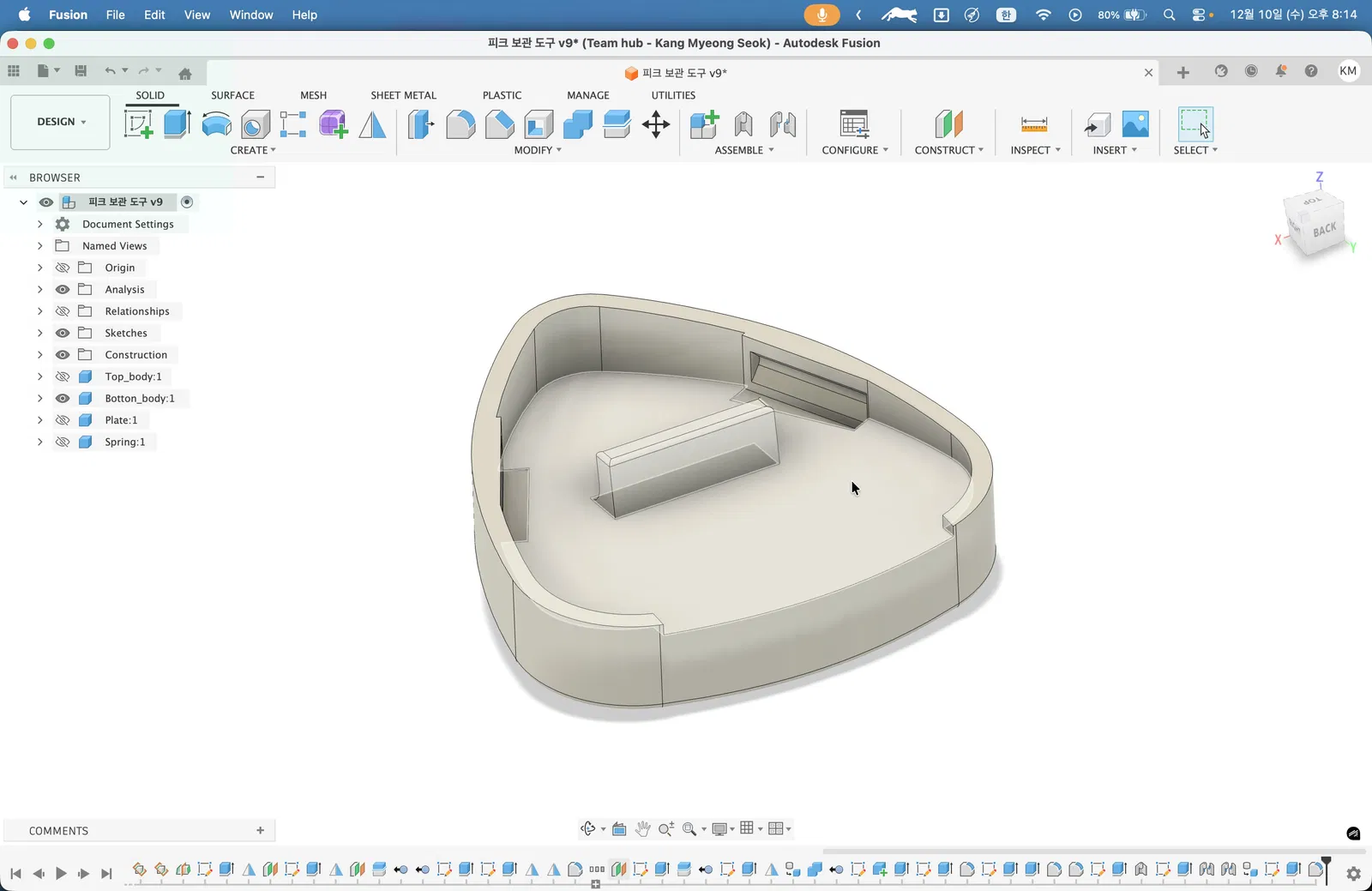Select the Combine tool
Viewport: 1372px width, 891px height.
point(578,124)
